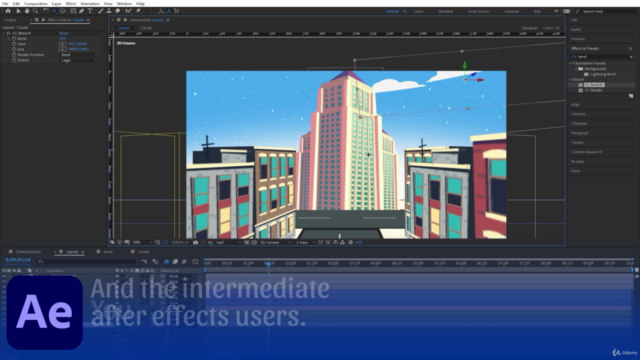The width and height of the screenshot is (640, 360).
Task: Select Lightning Bend preset
Action: click(x=602, y=74)
